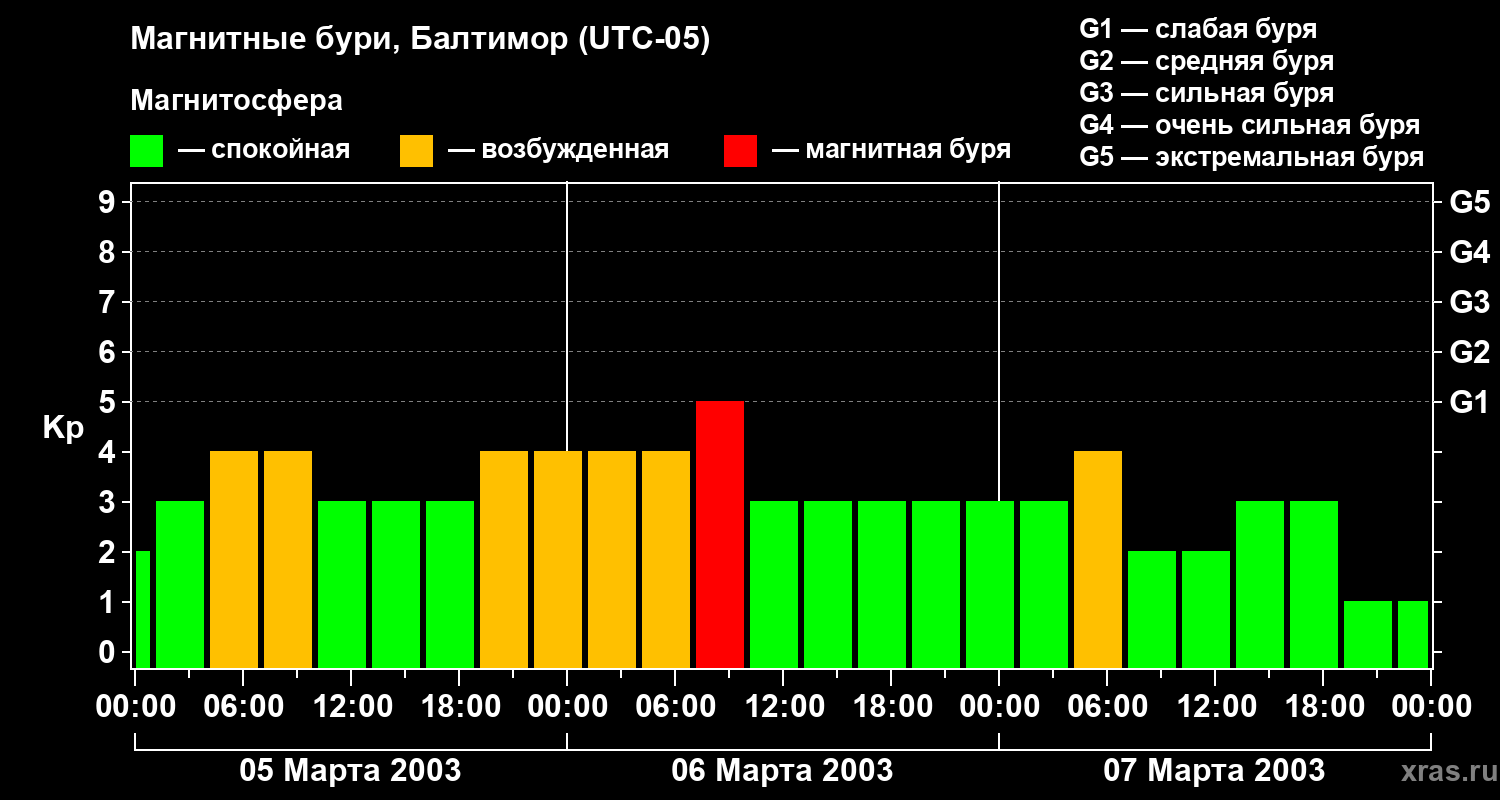Select the '06 Марта 2003' date label
Viewport: 1500px width, 800px height.
click(782, 771)
